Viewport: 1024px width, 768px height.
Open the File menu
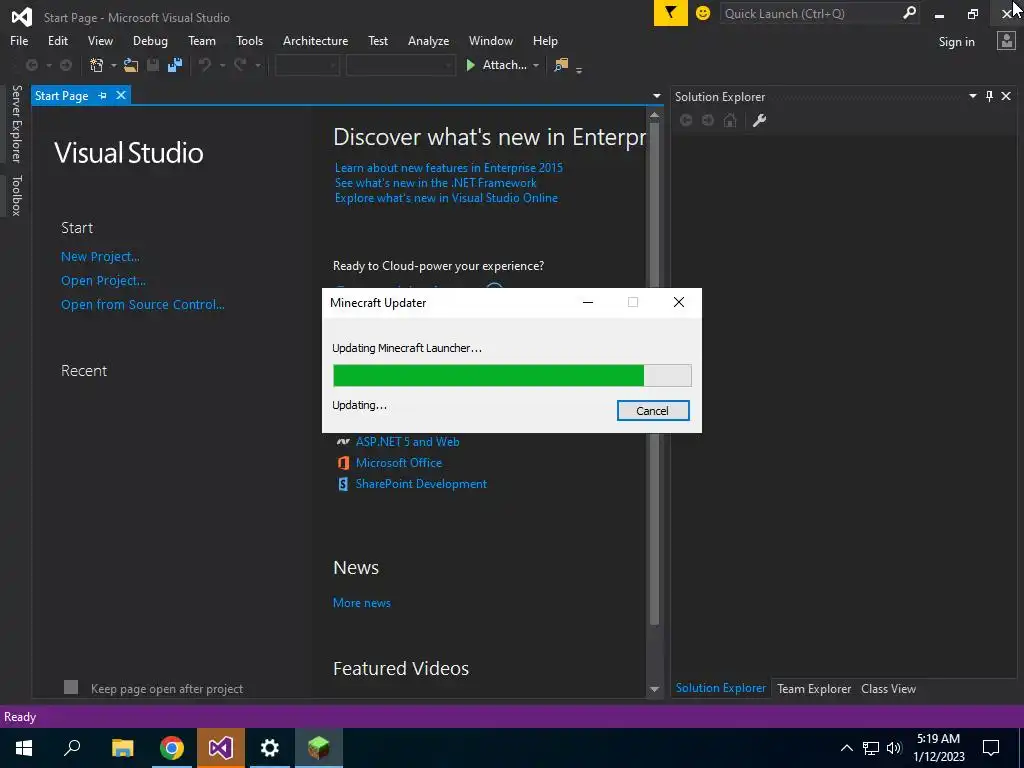[19, 40]
